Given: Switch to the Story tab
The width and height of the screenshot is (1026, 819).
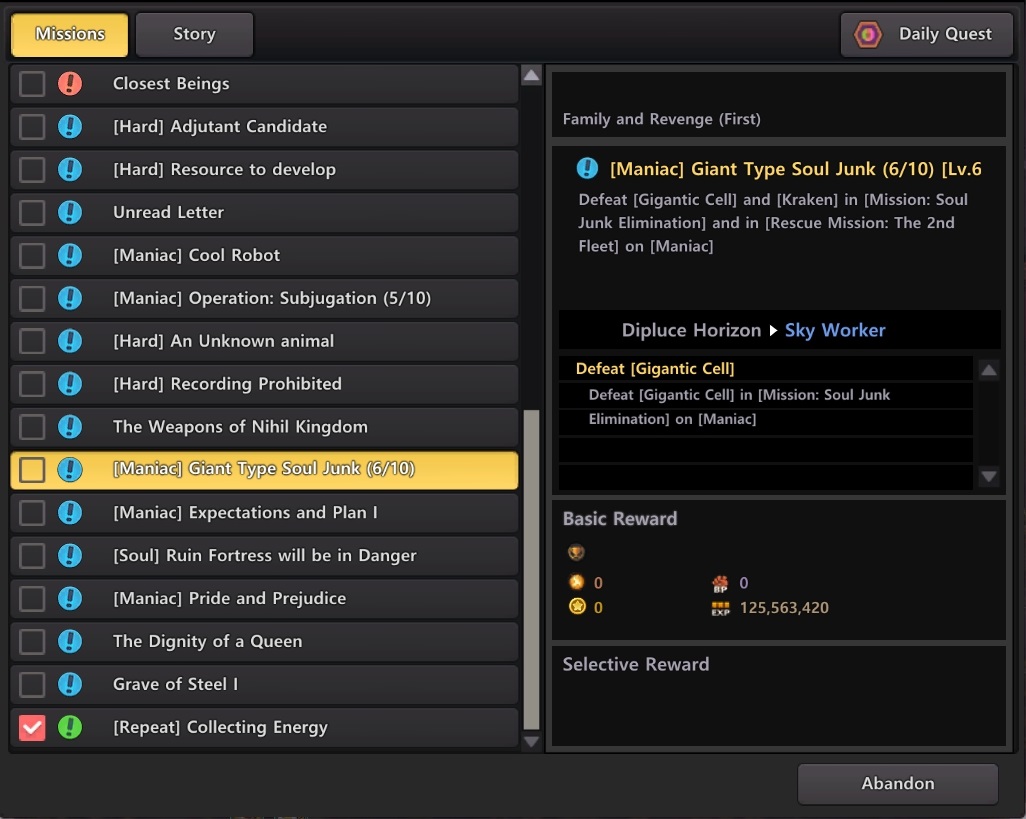Looking at the screenshot, I should pos(194,35).
